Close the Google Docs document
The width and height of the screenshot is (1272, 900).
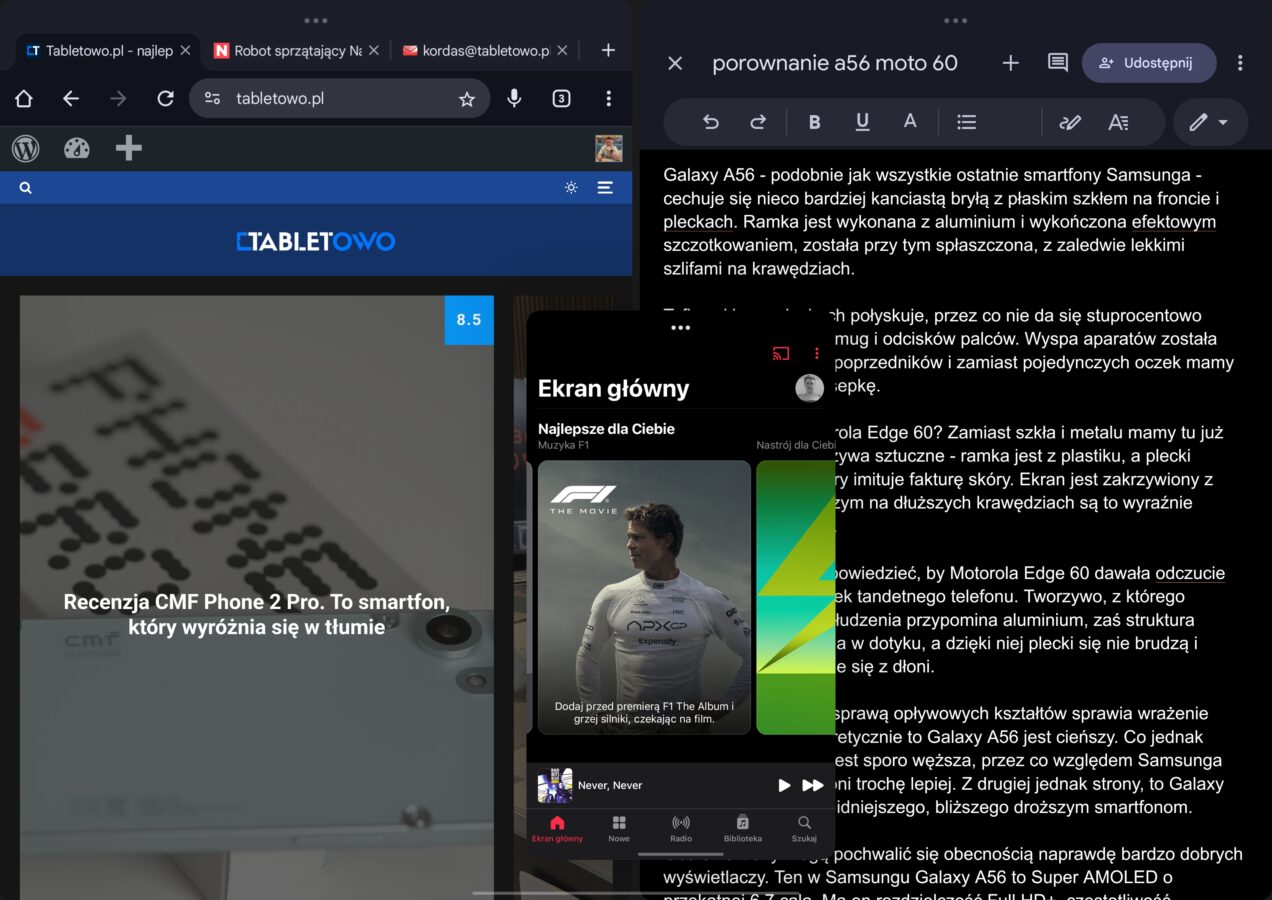tap(675, 63)
